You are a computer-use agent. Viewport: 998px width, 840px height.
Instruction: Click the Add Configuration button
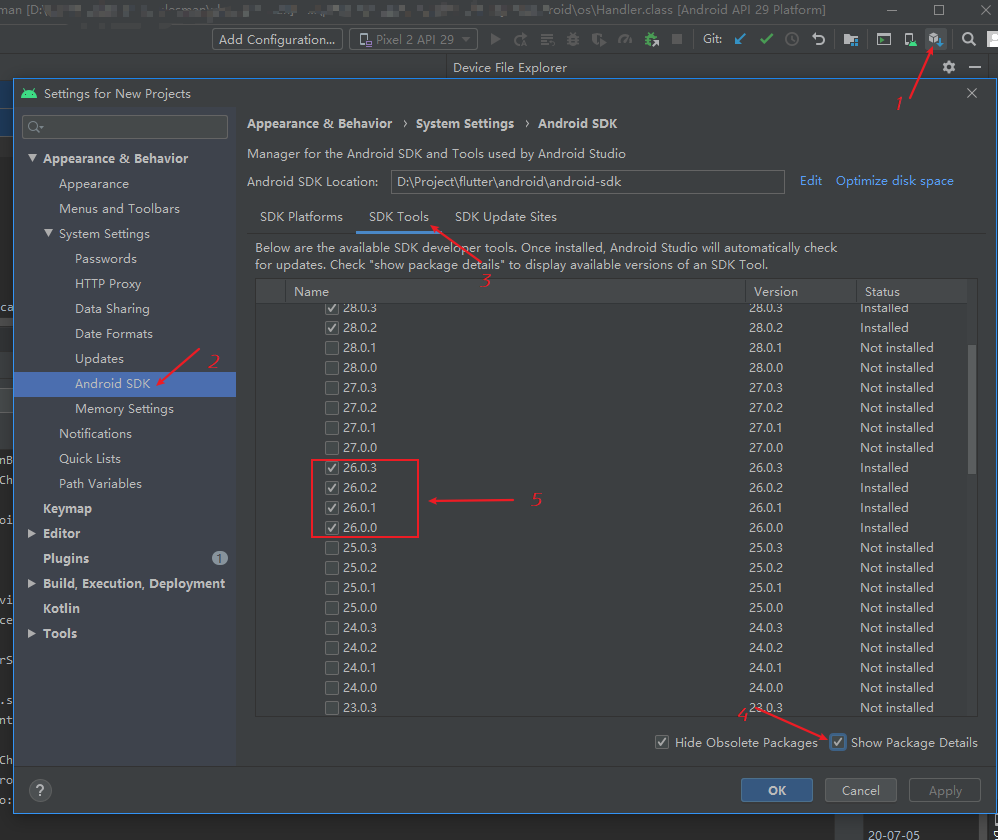coord(277,39)
